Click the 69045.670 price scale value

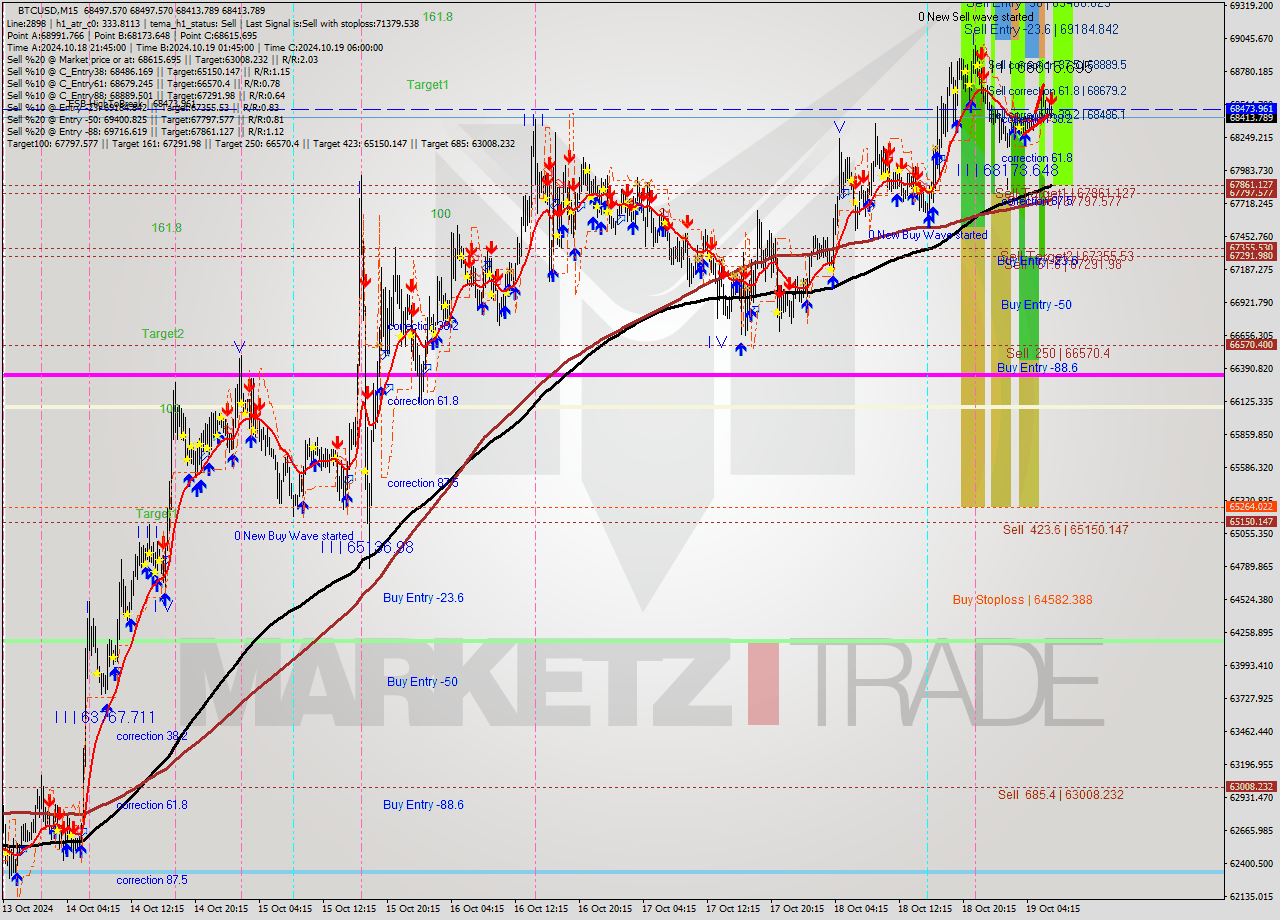point(1252,39)
